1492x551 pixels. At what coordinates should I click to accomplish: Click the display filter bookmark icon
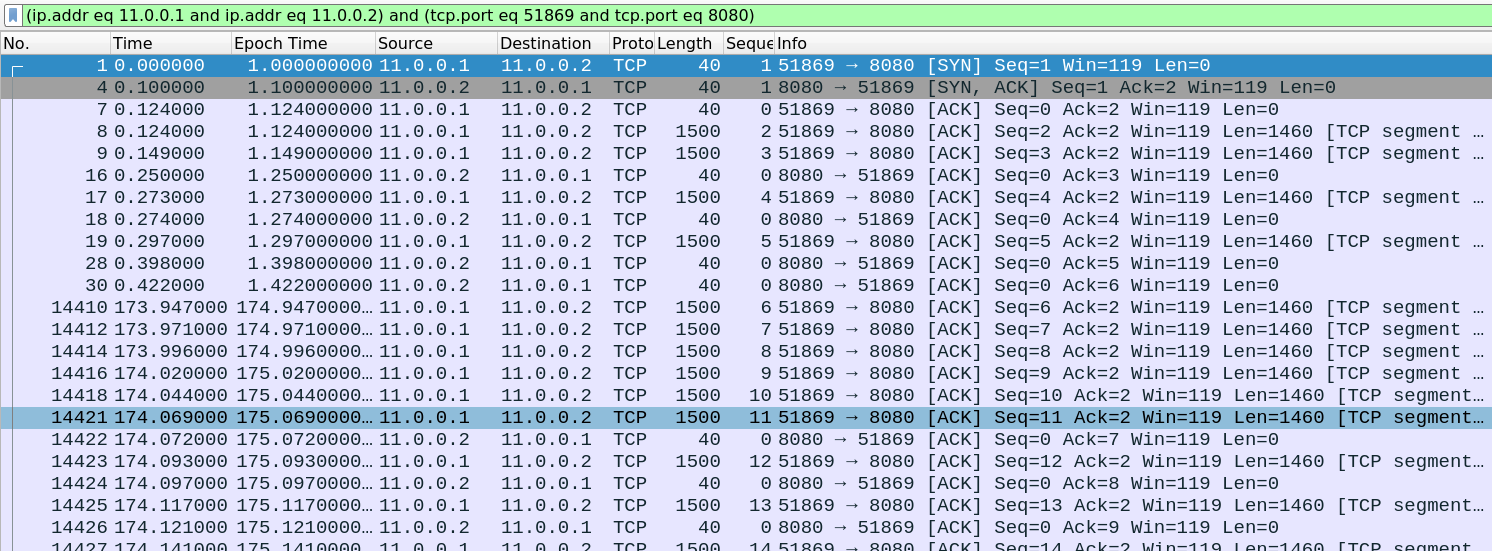pyautogui.click(x=13, y=15)
